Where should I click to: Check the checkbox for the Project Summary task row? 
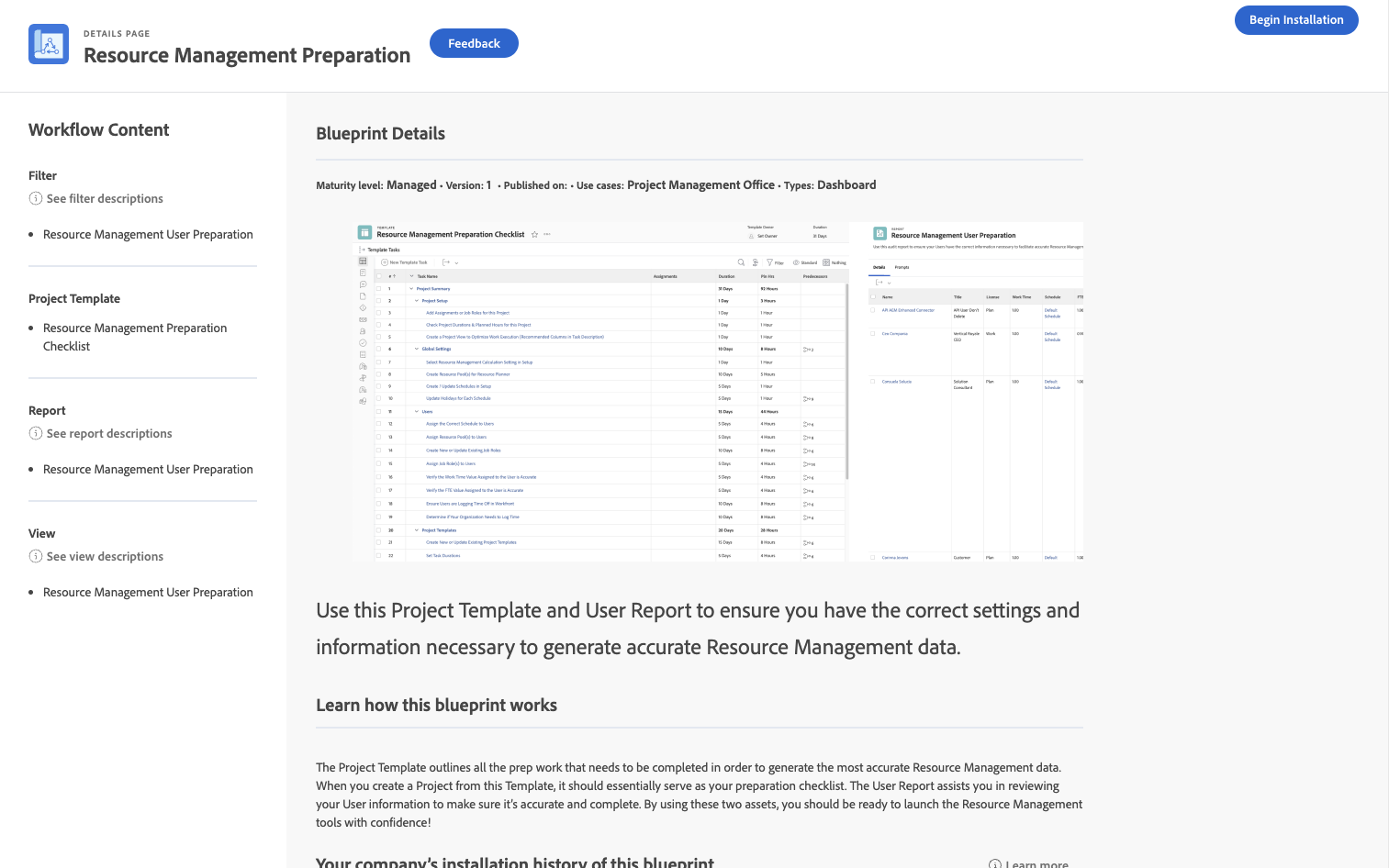(378, 286)
